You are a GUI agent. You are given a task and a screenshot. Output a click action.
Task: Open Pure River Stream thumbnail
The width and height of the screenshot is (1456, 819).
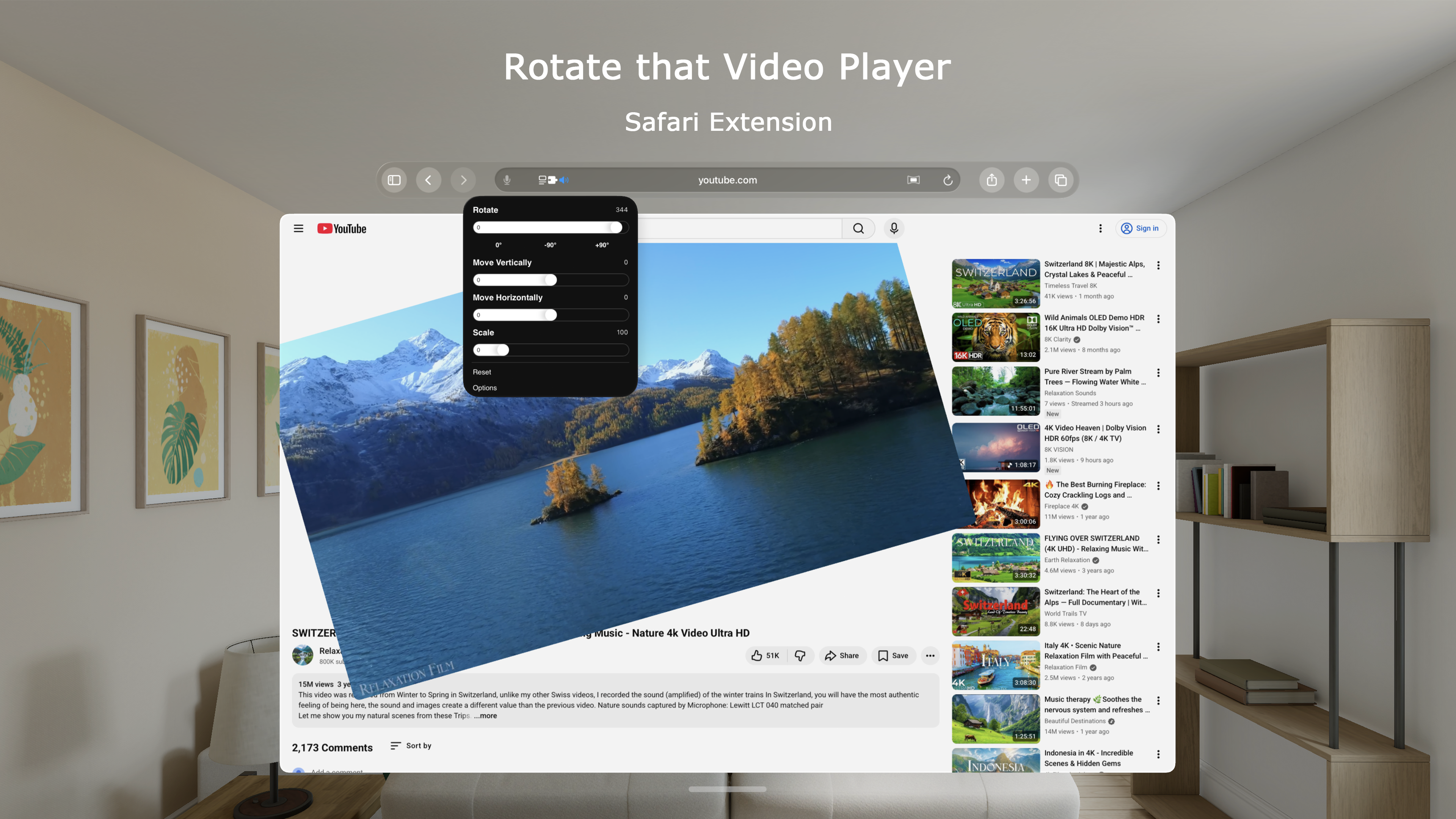[995, 391]
